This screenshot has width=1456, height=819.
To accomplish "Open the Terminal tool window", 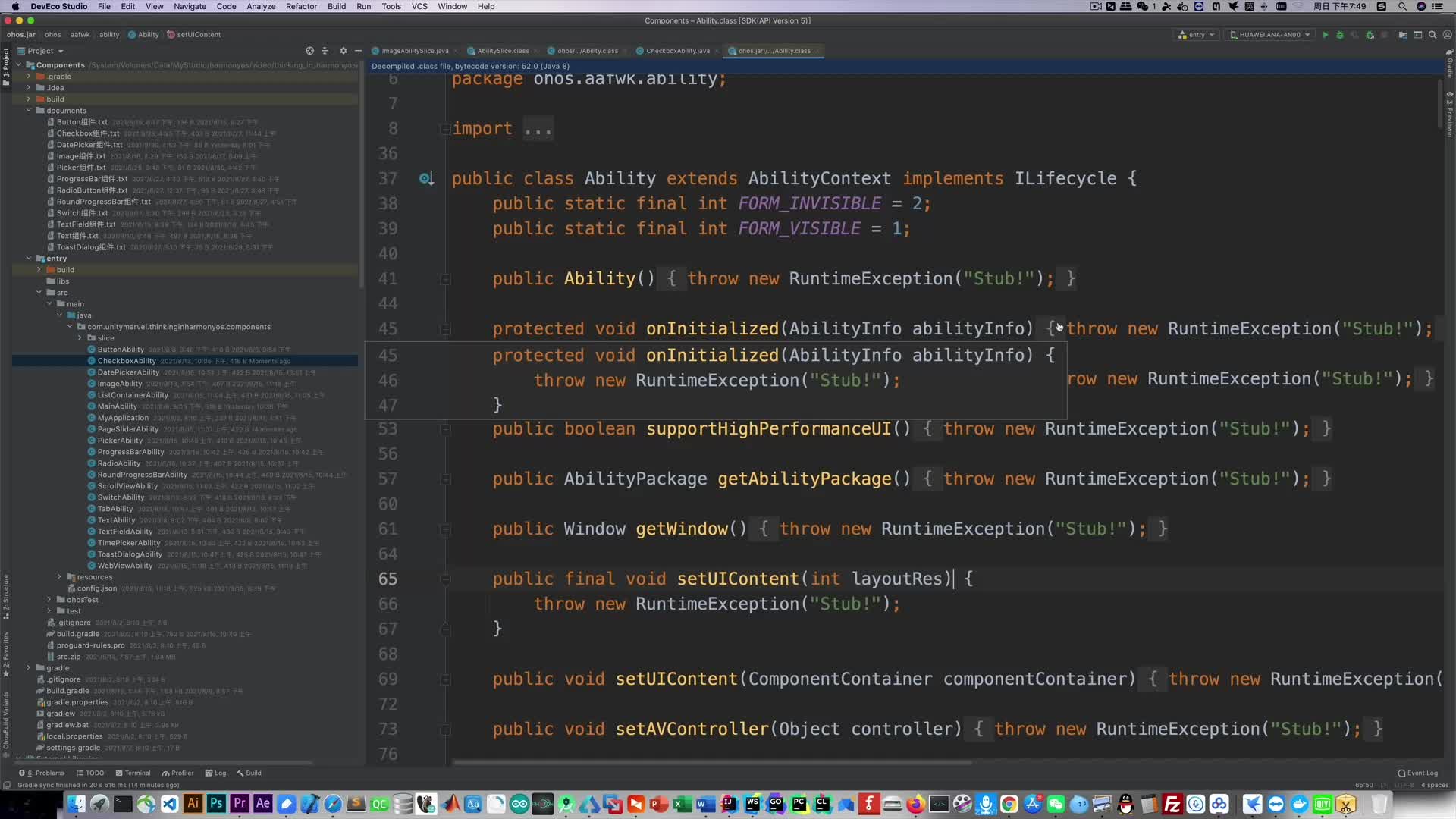I will 133,773.
